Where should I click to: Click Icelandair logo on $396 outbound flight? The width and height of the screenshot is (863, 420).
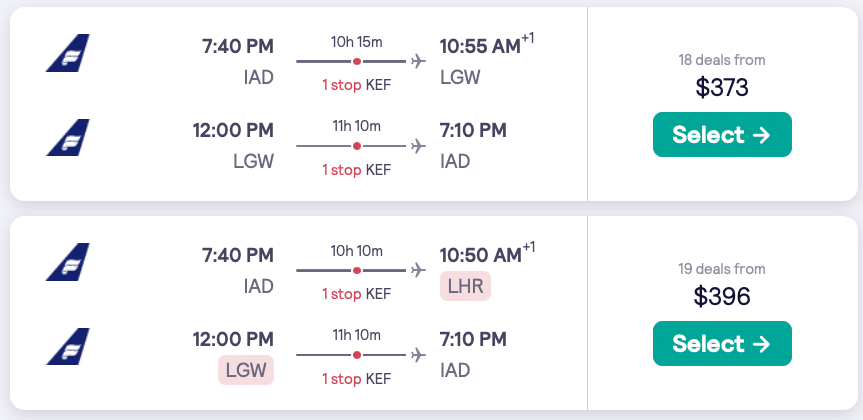point(68,262)
